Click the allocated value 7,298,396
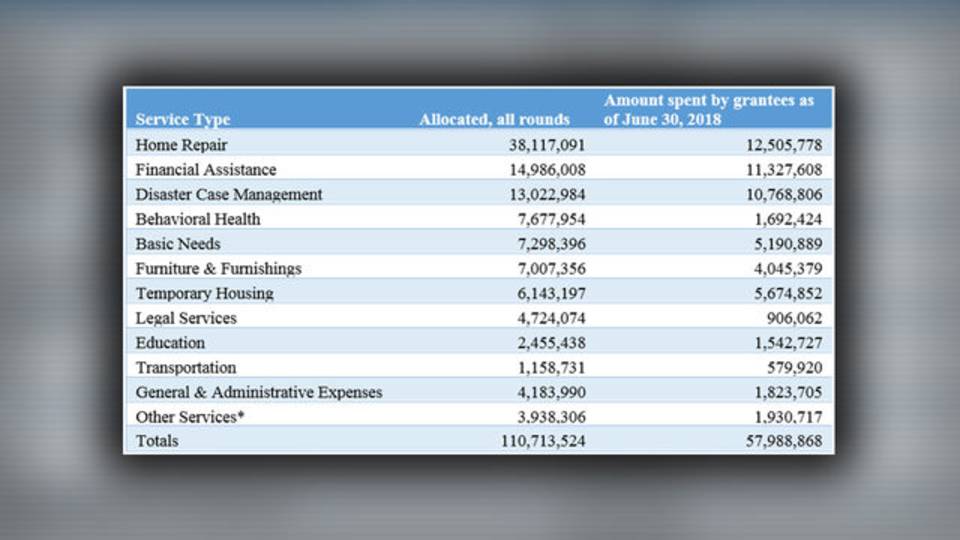This screenshot has height=540, width=960. [551, 244]
